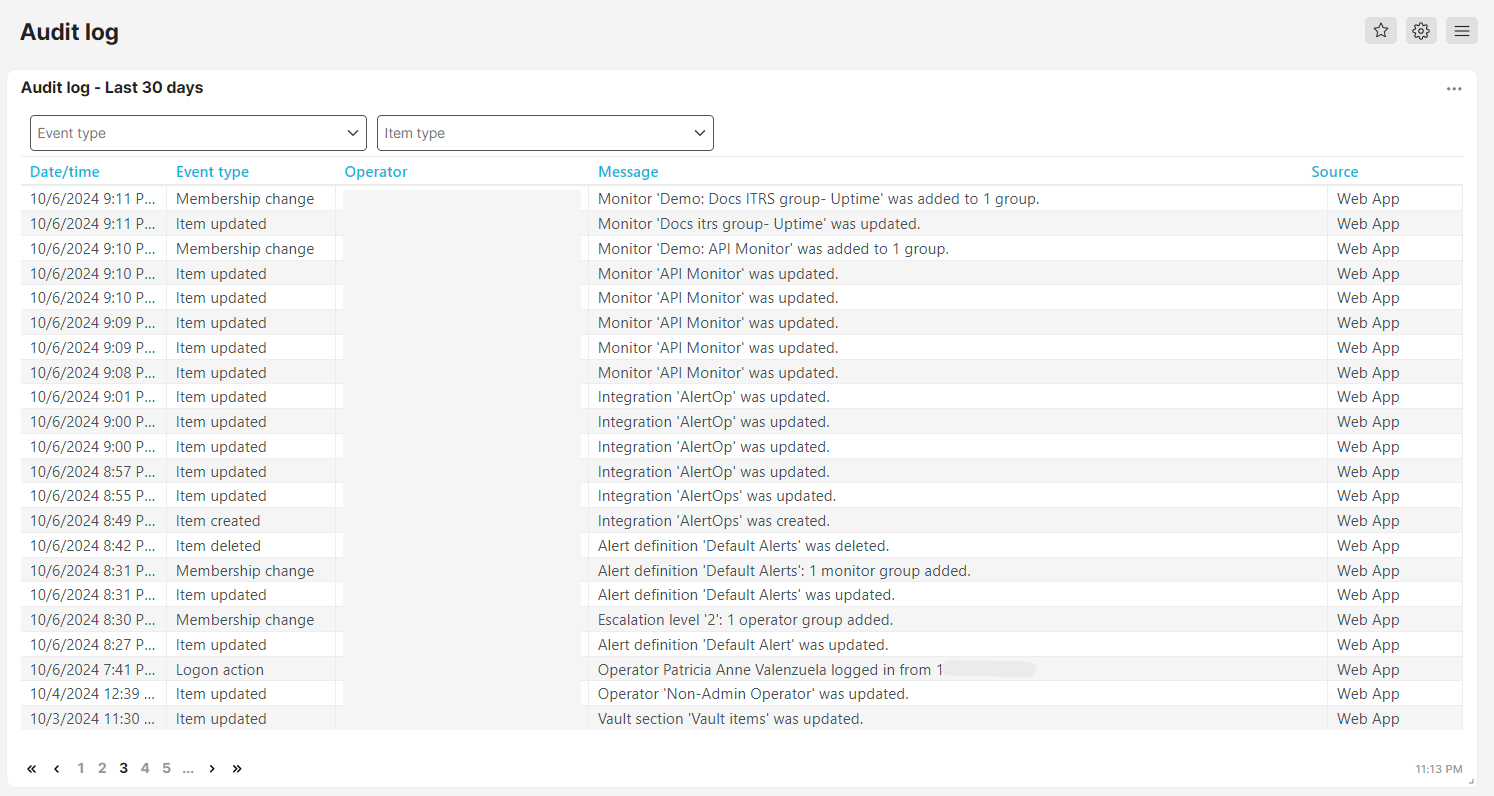Select message Vault section 'Vault items' updated
Screen dimensions: 1494x796
730,719
